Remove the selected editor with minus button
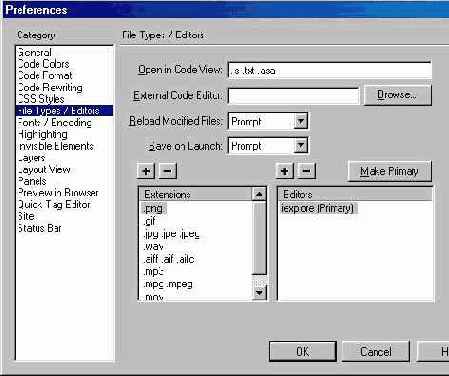Image resolution: width=449 pixels, height=376 pixels. (306, 171)
